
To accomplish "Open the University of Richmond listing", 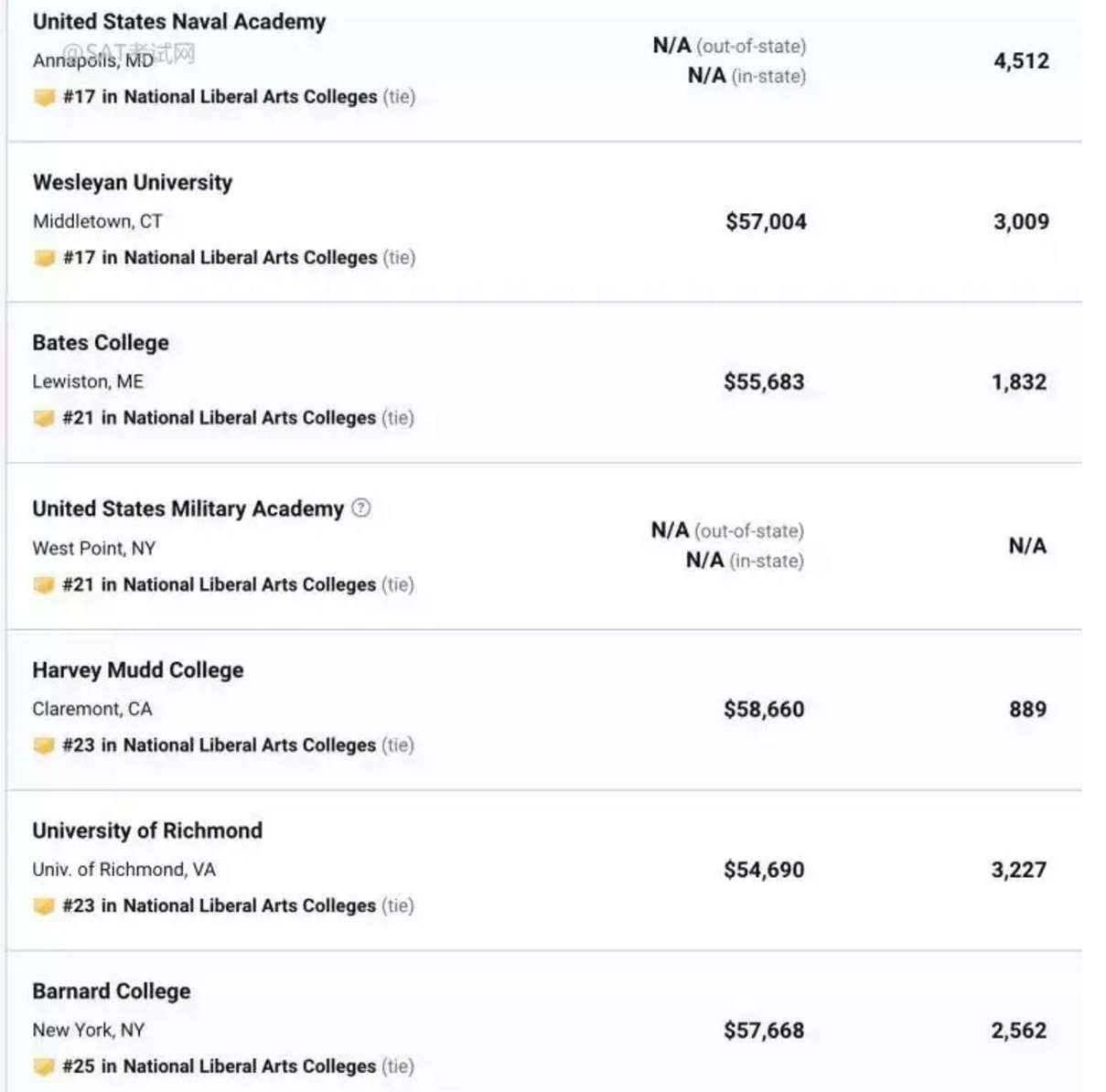I will [x=147, y=830].
